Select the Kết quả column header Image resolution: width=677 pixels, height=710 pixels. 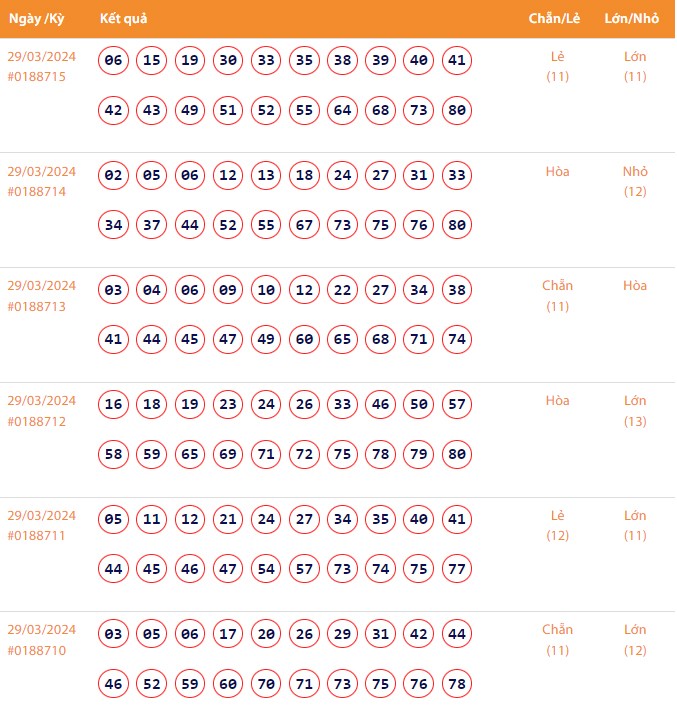[x=125, y=20]
